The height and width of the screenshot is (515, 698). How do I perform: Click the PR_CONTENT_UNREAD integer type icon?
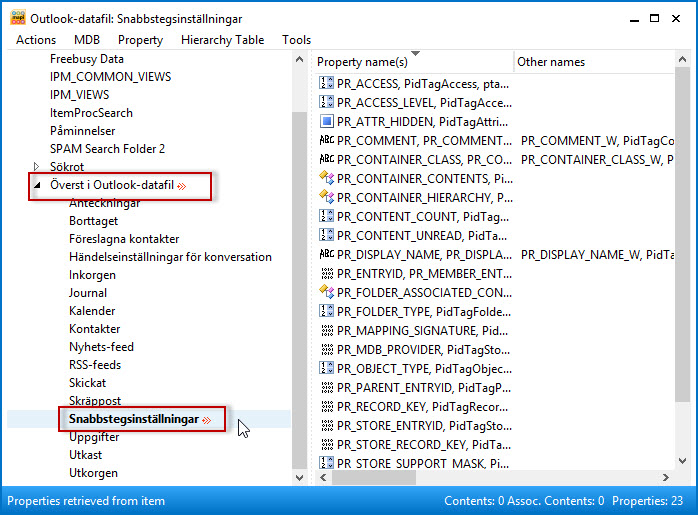coord(326,235)
